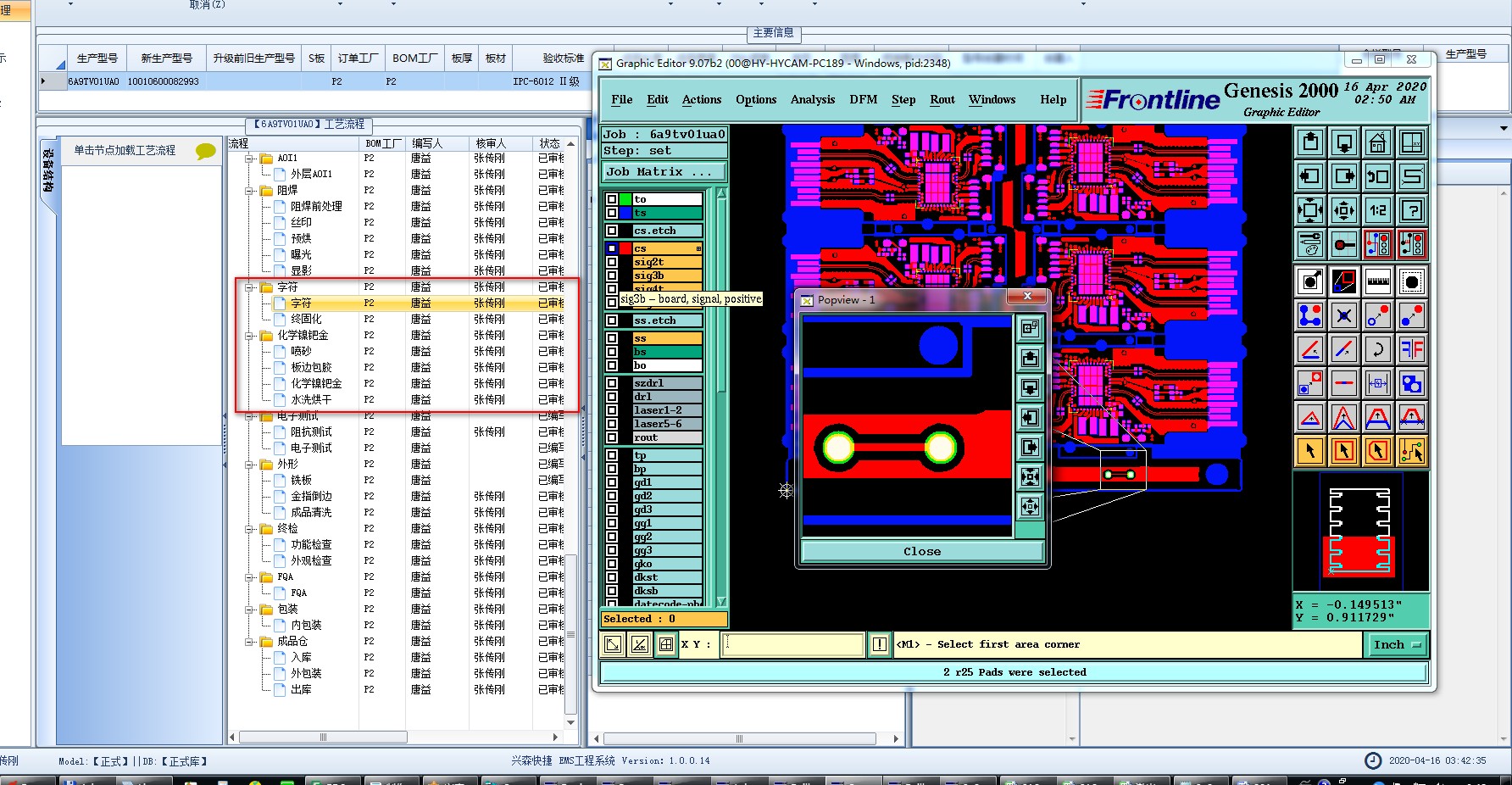1512x785 pixels.
Task: Open the wrench and palette settings icon
Action: pyautogui.click(x=1310, y=244)
